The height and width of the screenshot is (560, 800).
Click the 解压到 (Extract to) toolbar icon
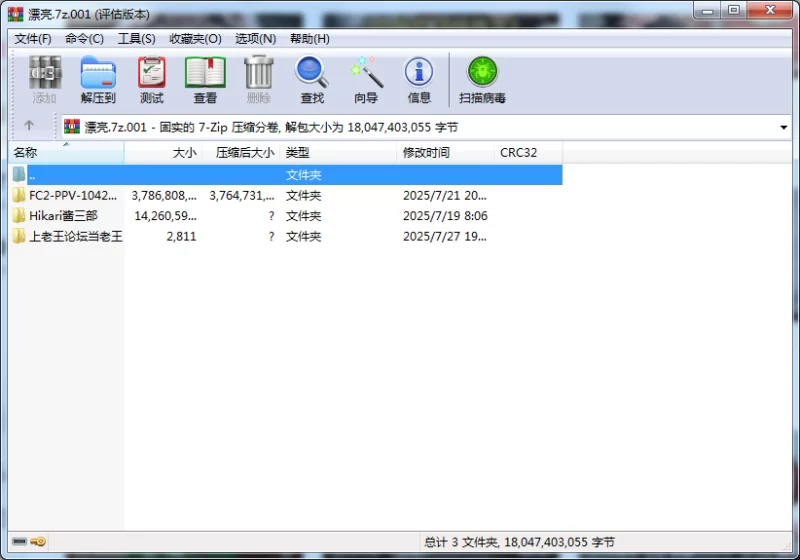[x=98, y=72]
